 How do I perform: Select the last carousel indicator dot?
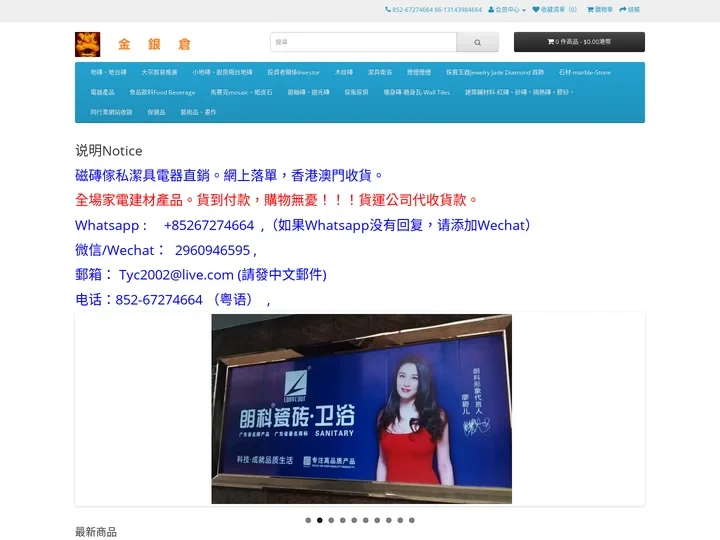pos(411,520)
